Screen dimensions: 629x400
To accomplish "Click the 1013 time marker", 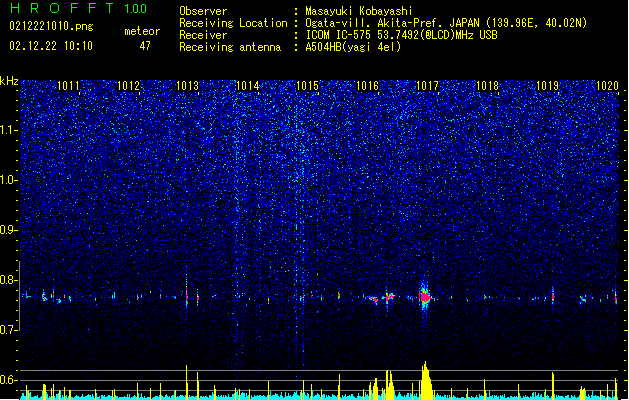I will (188, 86).
